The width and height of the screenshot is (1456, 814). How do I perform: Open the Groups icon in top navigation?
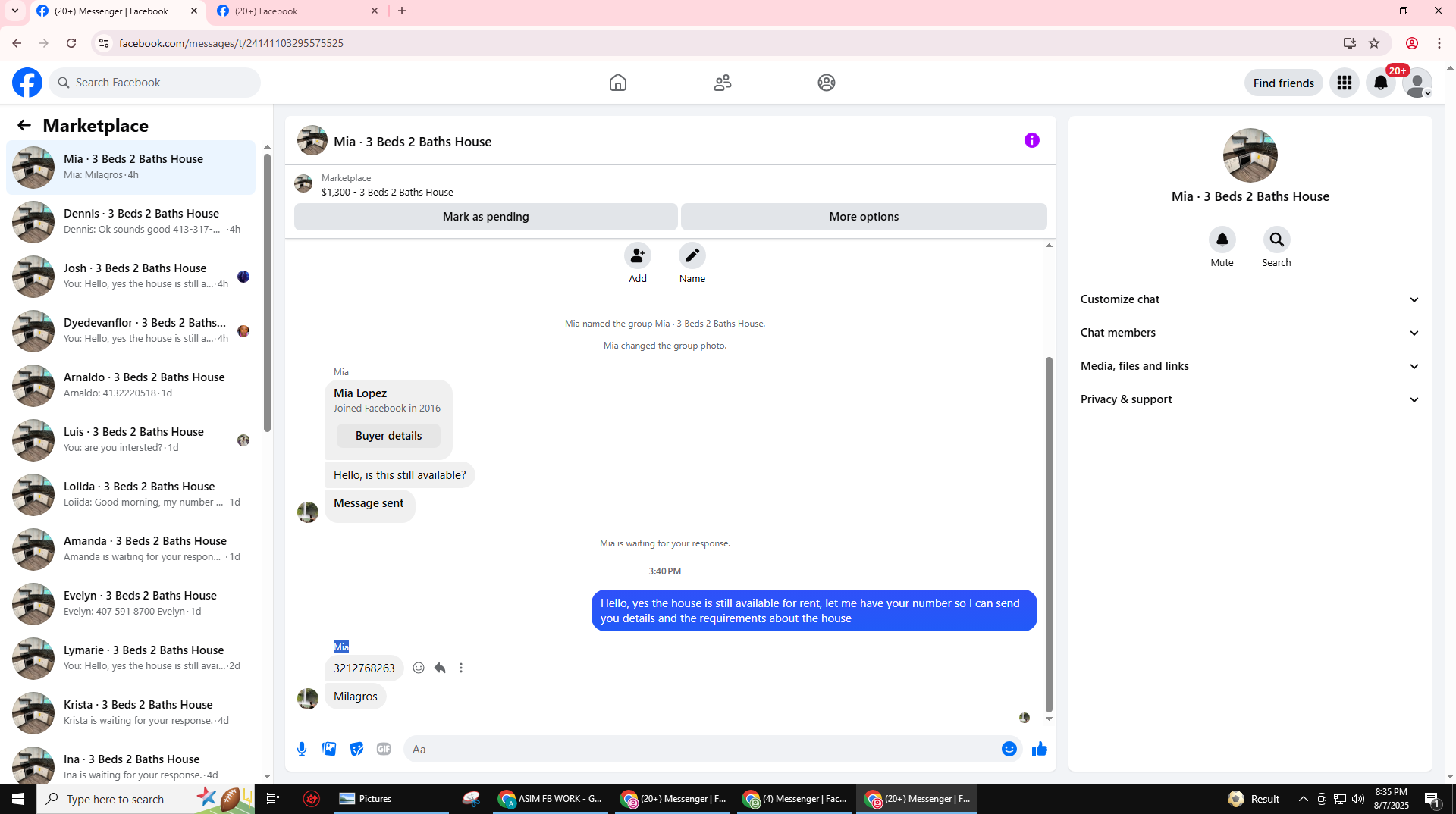click(827, 83)
